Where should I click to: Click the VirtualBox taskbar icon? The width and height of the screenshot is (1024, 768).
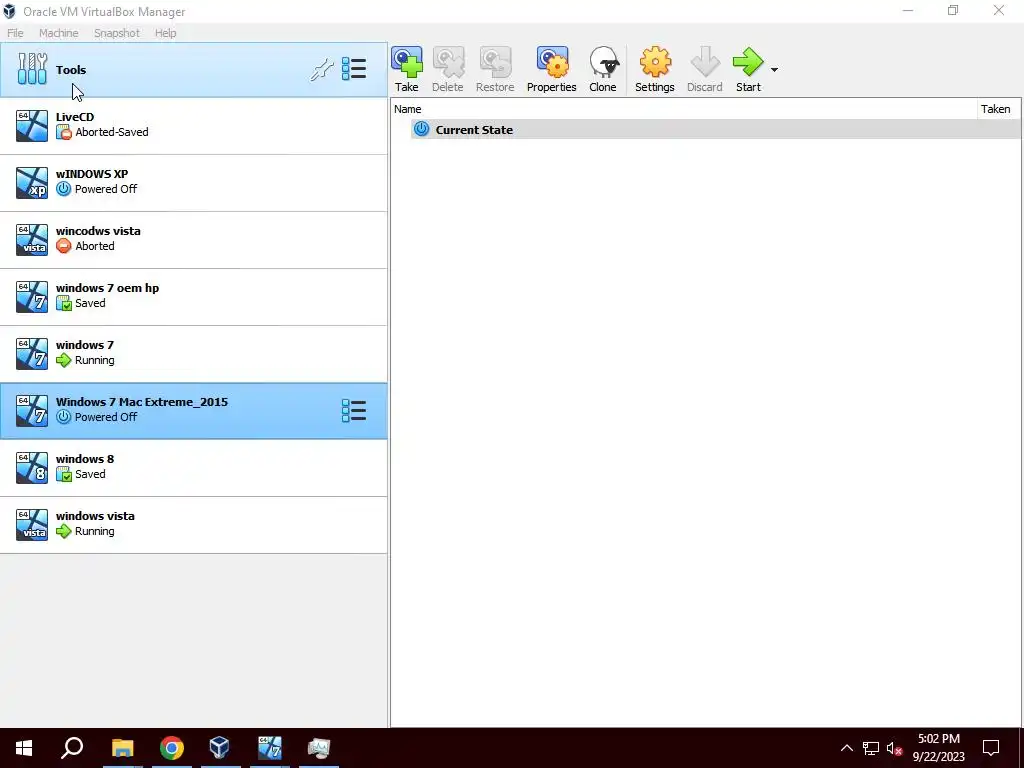(219, 748)
